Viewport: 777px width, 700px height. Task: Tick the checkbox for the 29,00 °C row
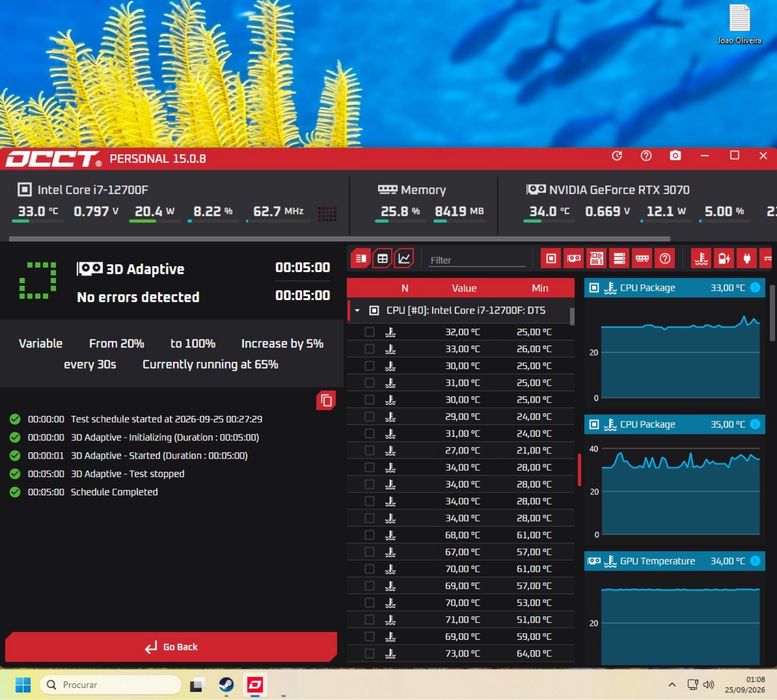tap(369, 417)
